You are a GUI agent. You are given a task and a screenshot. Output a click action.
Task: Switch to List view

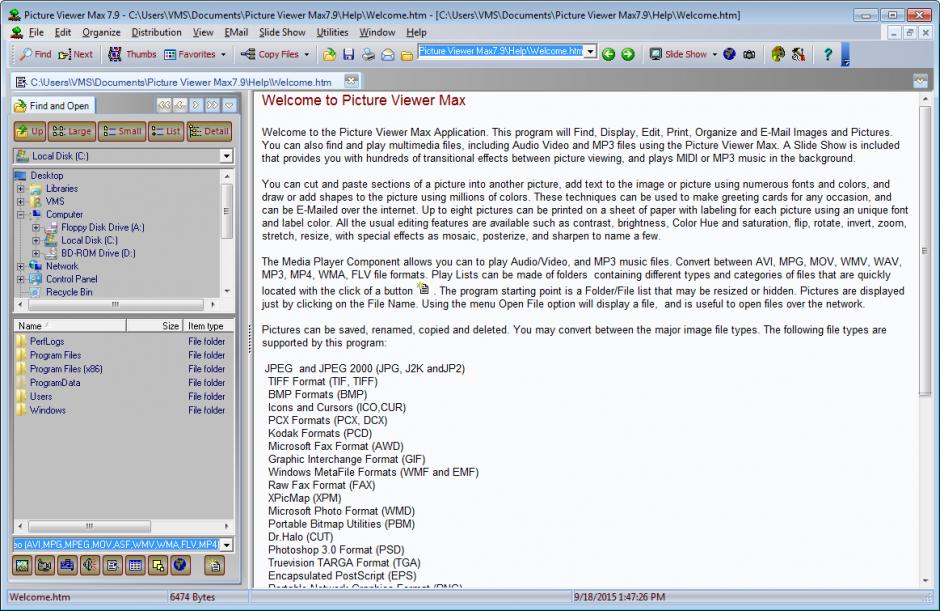tap(165, 131)
